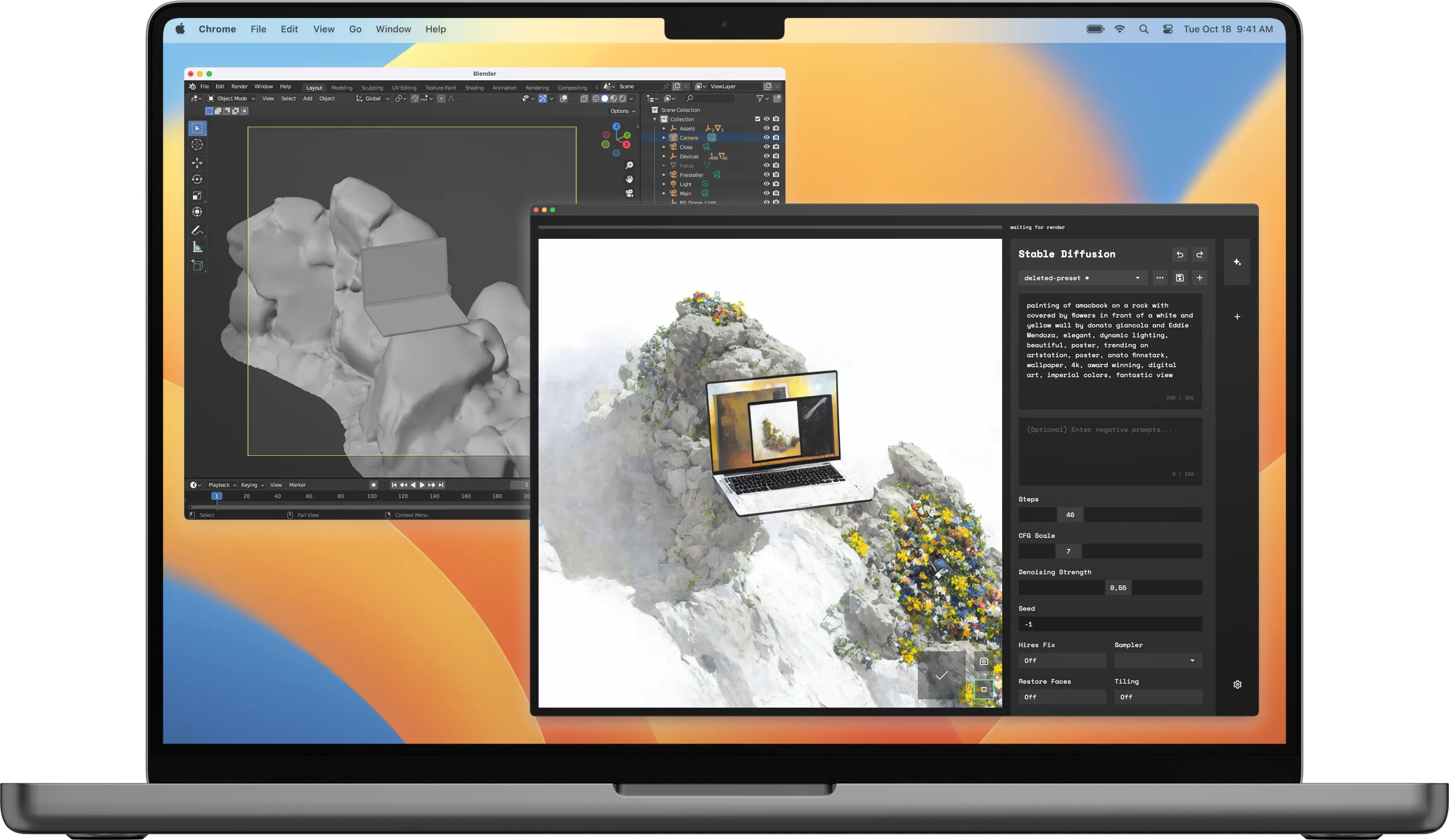
Task: Open the viewport Options dropdown
Action: coord(623,111)
